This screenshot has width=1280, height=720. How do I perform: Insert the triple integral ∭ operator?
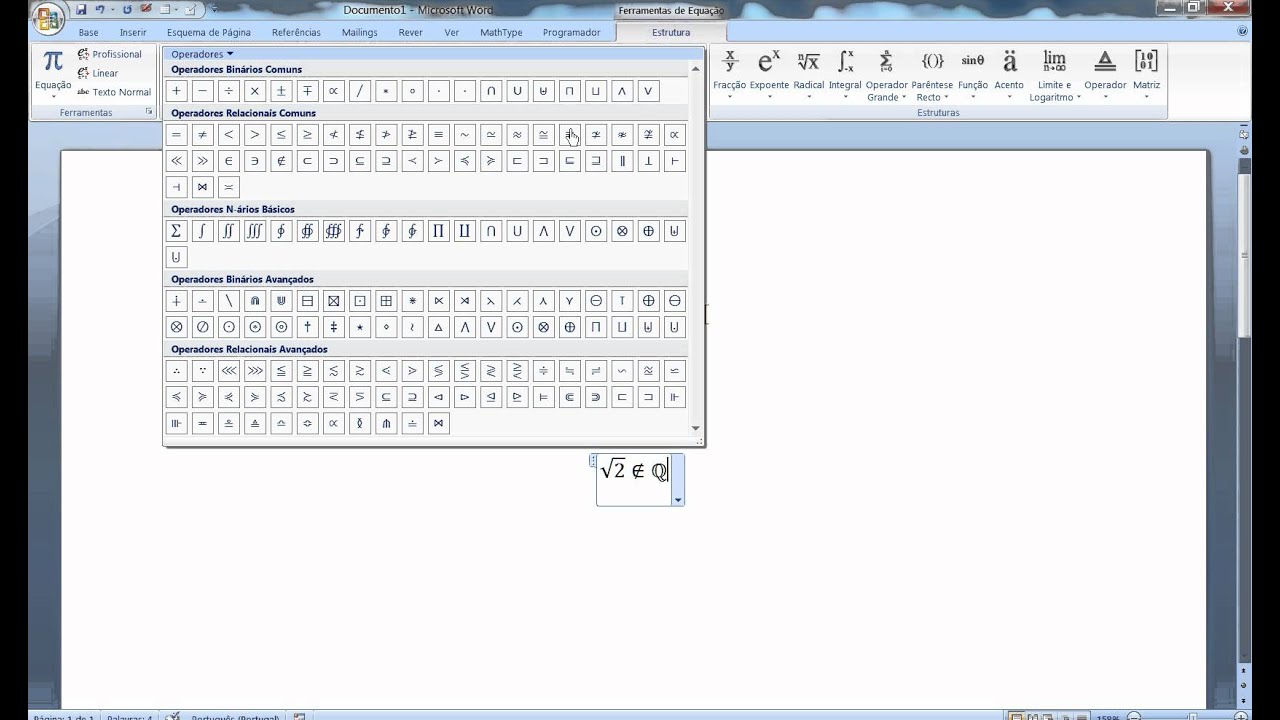click(x=255, y=231)
